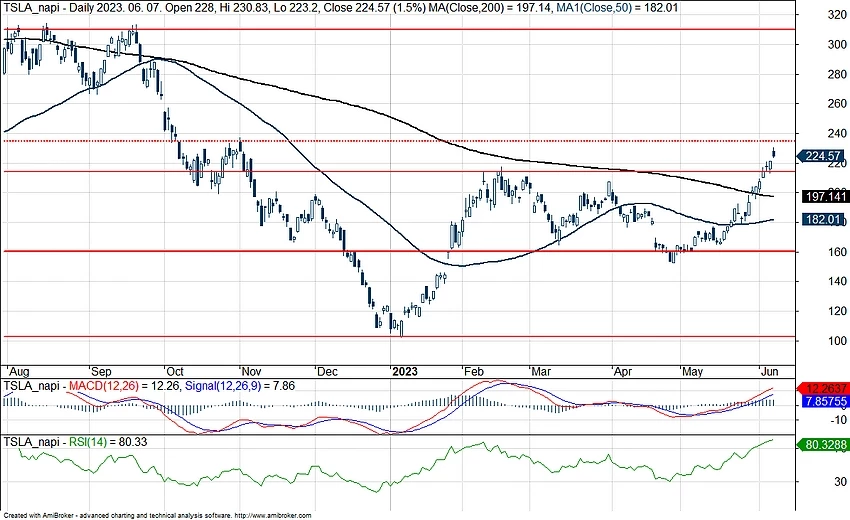Click the Apr label on date axis

coord(623,372)
